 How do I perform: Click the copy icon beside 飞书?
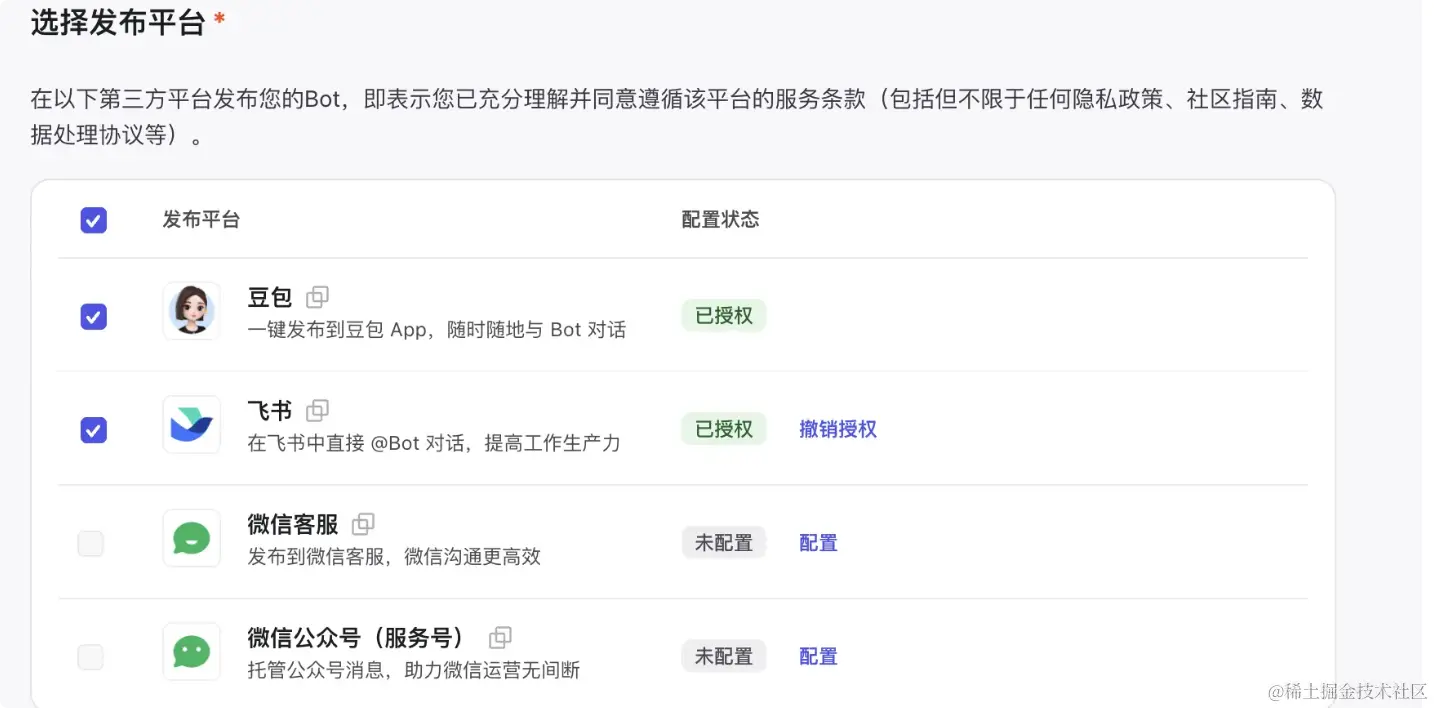tap(317, 410)
